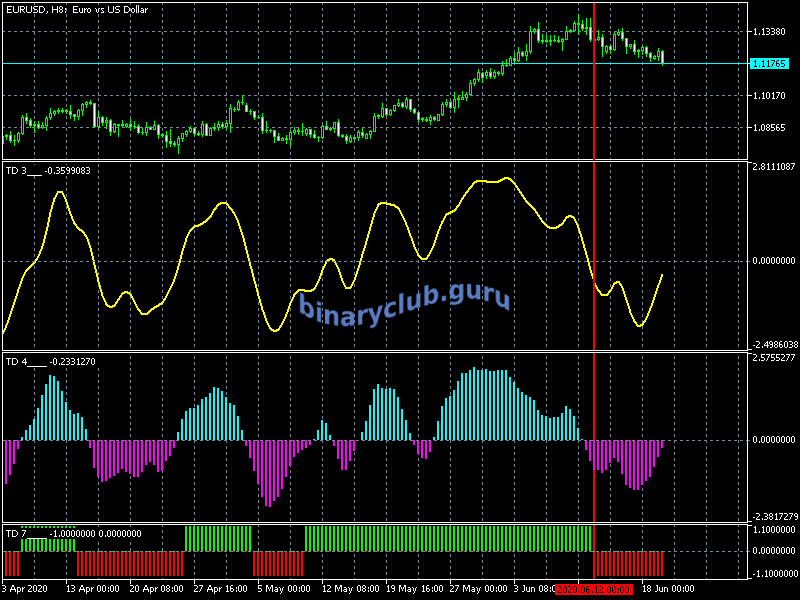Image resolution: width=800 pixels, height=600 pixels.
Task: Click the cyan 1.11765 current price tag
Action: [772, 64]
